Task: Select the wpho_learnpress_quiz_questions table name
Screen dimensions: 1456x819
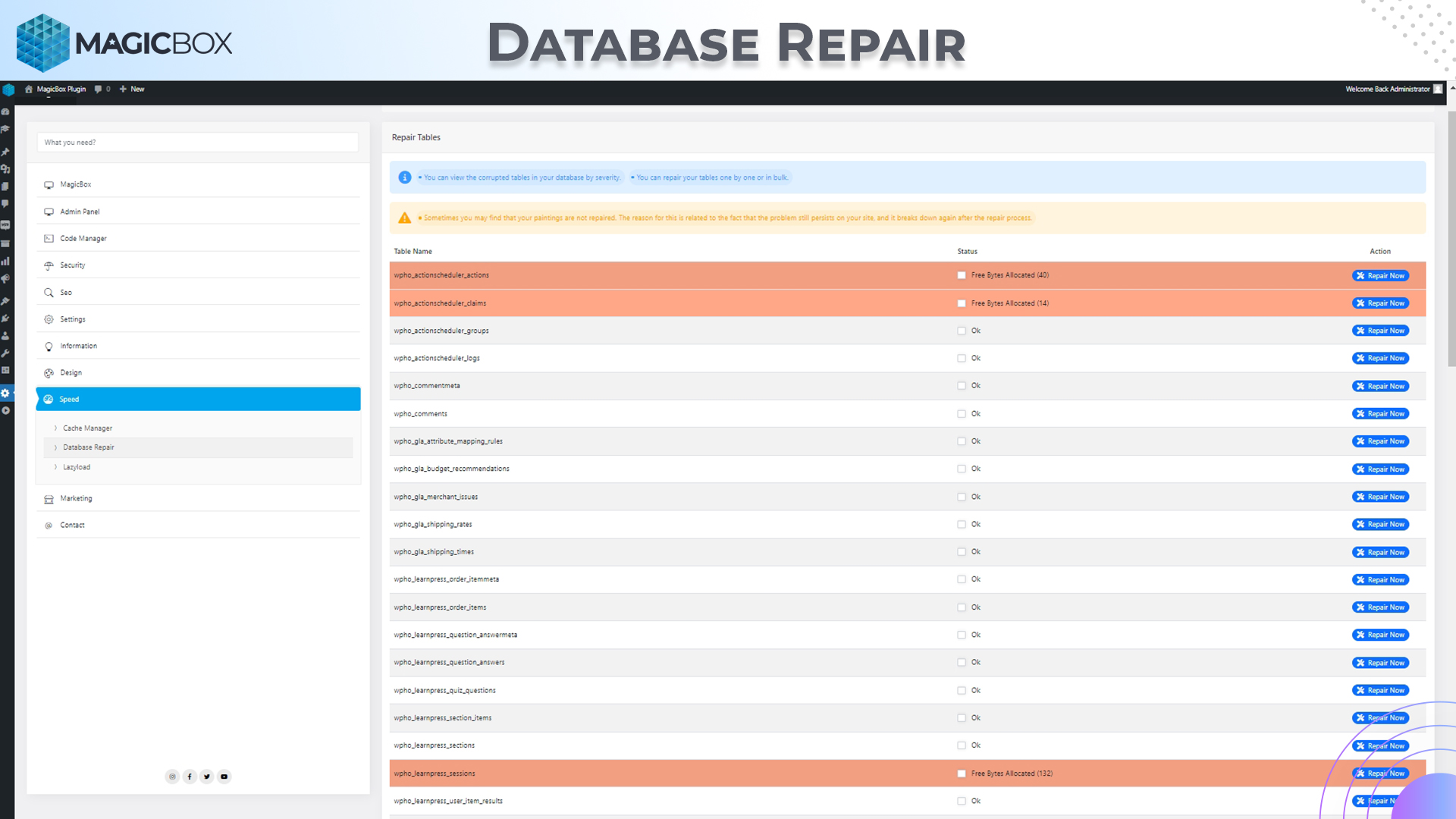Action: click(444, 691)
